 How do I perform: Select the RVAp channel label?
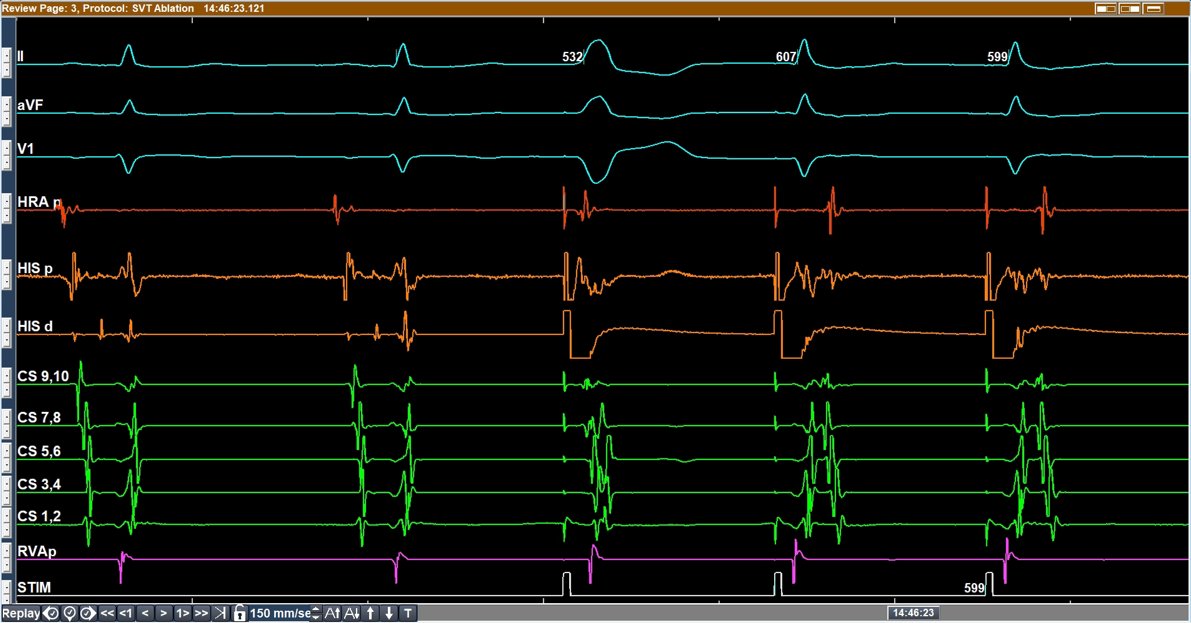click(36, 551)
